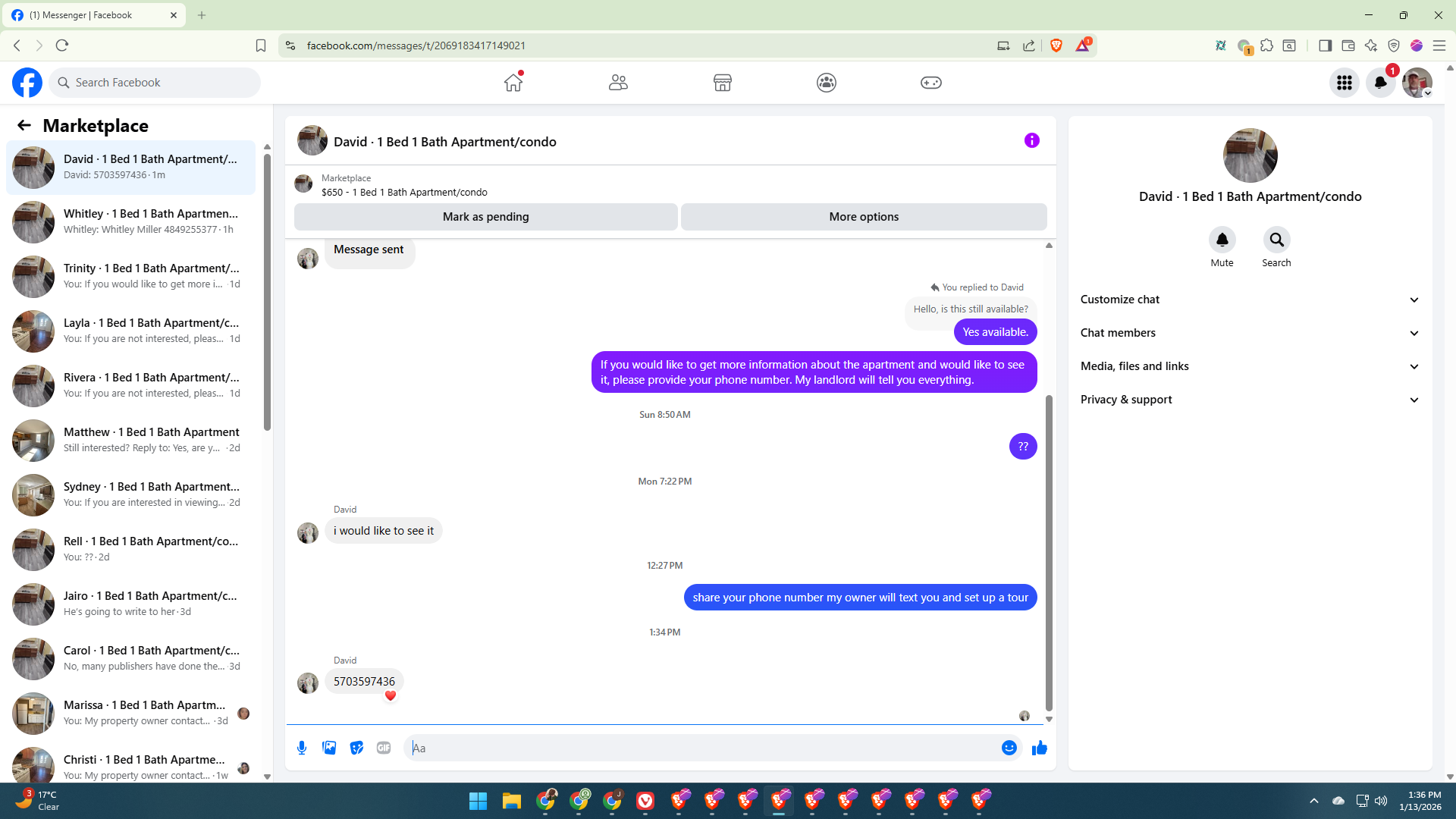Click the More options button

[x=864, y=217]
